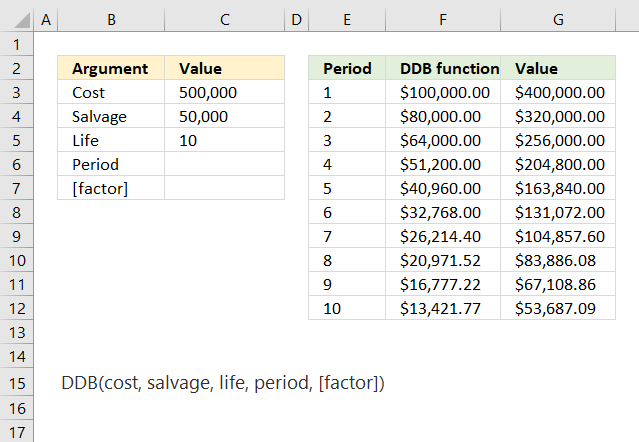Select row 15 header

16,383
